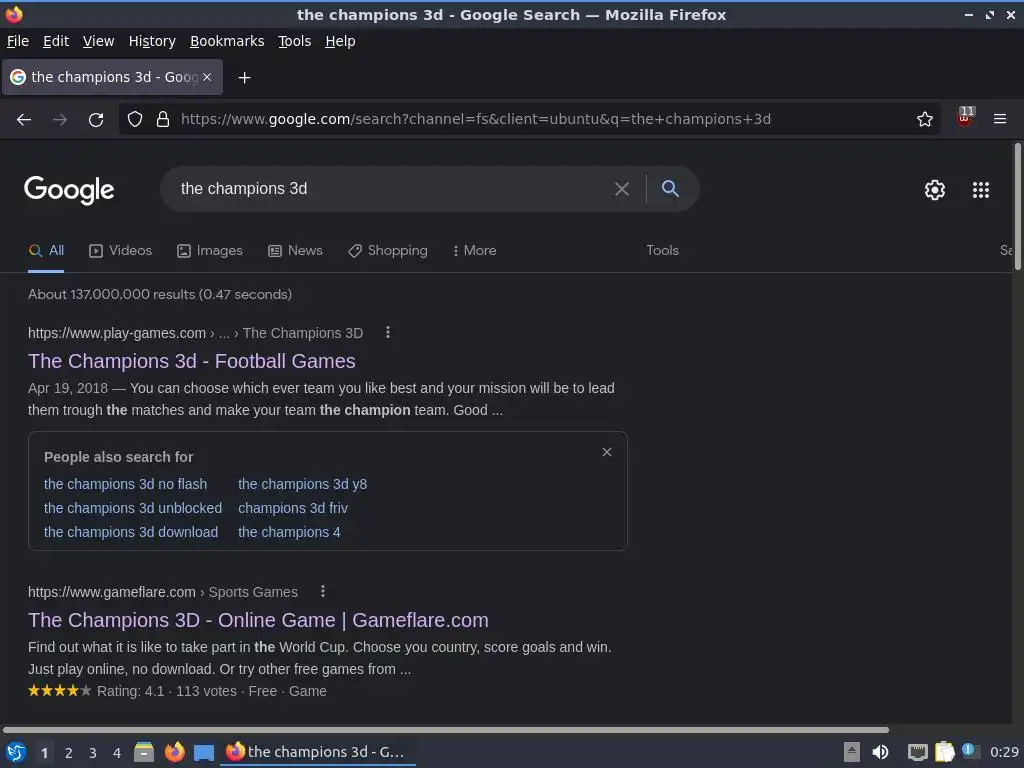Go back with the browser back arrow
The image size is (1024, 768).
(x=24, y=120)
